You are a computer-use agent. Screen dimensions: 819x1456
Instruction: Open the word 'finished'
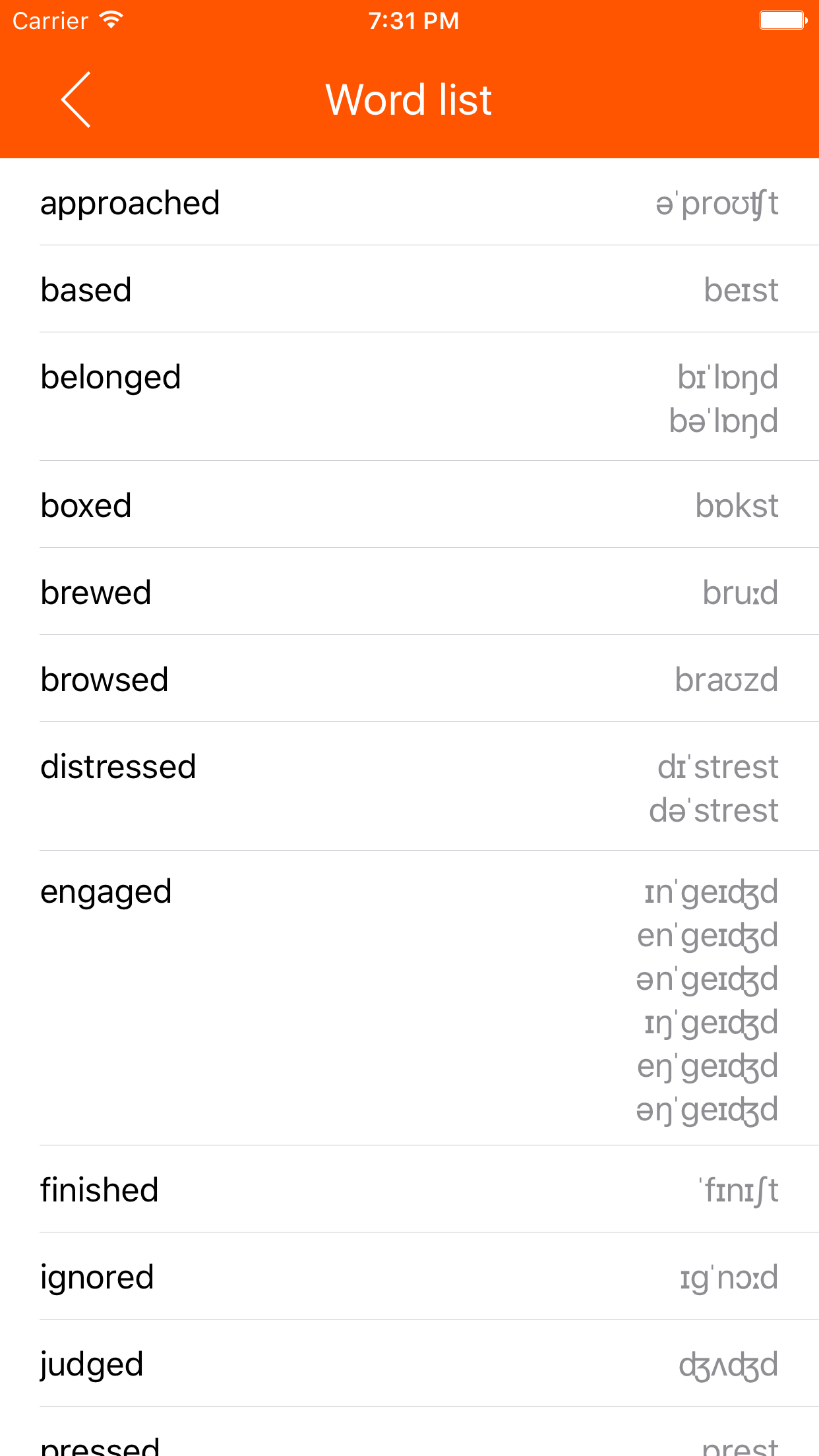coord(409,1189)
